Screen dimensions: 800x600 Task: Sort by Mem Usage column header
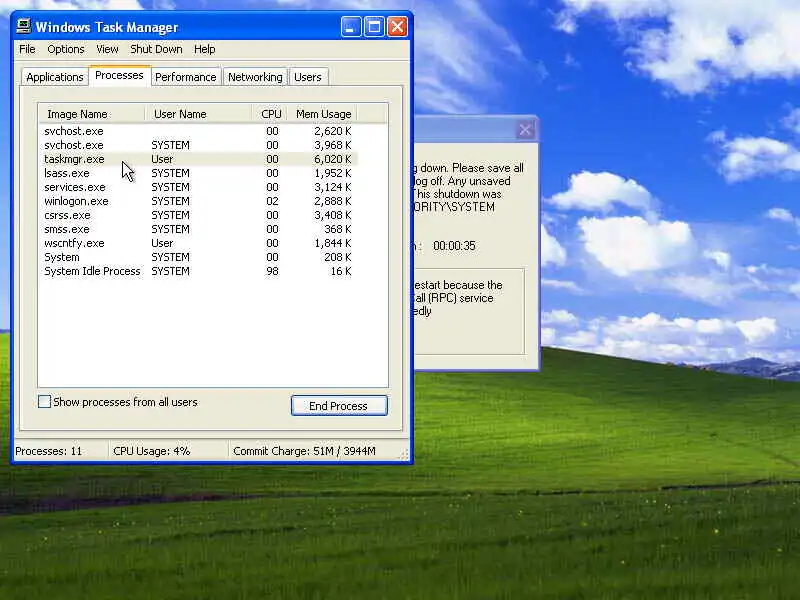322,114
